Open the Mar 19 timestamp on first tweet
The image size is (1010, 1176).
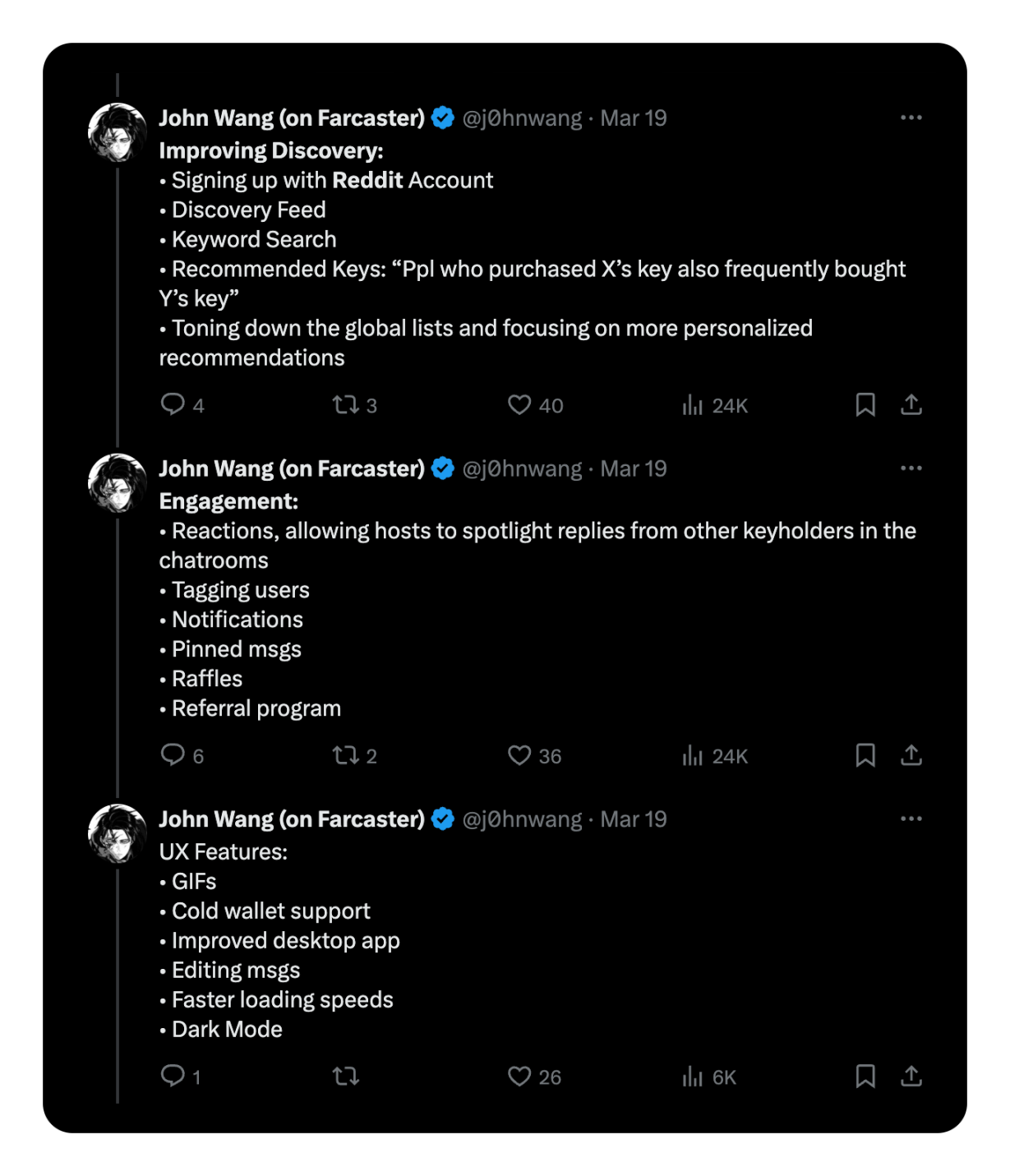point(634,118)
